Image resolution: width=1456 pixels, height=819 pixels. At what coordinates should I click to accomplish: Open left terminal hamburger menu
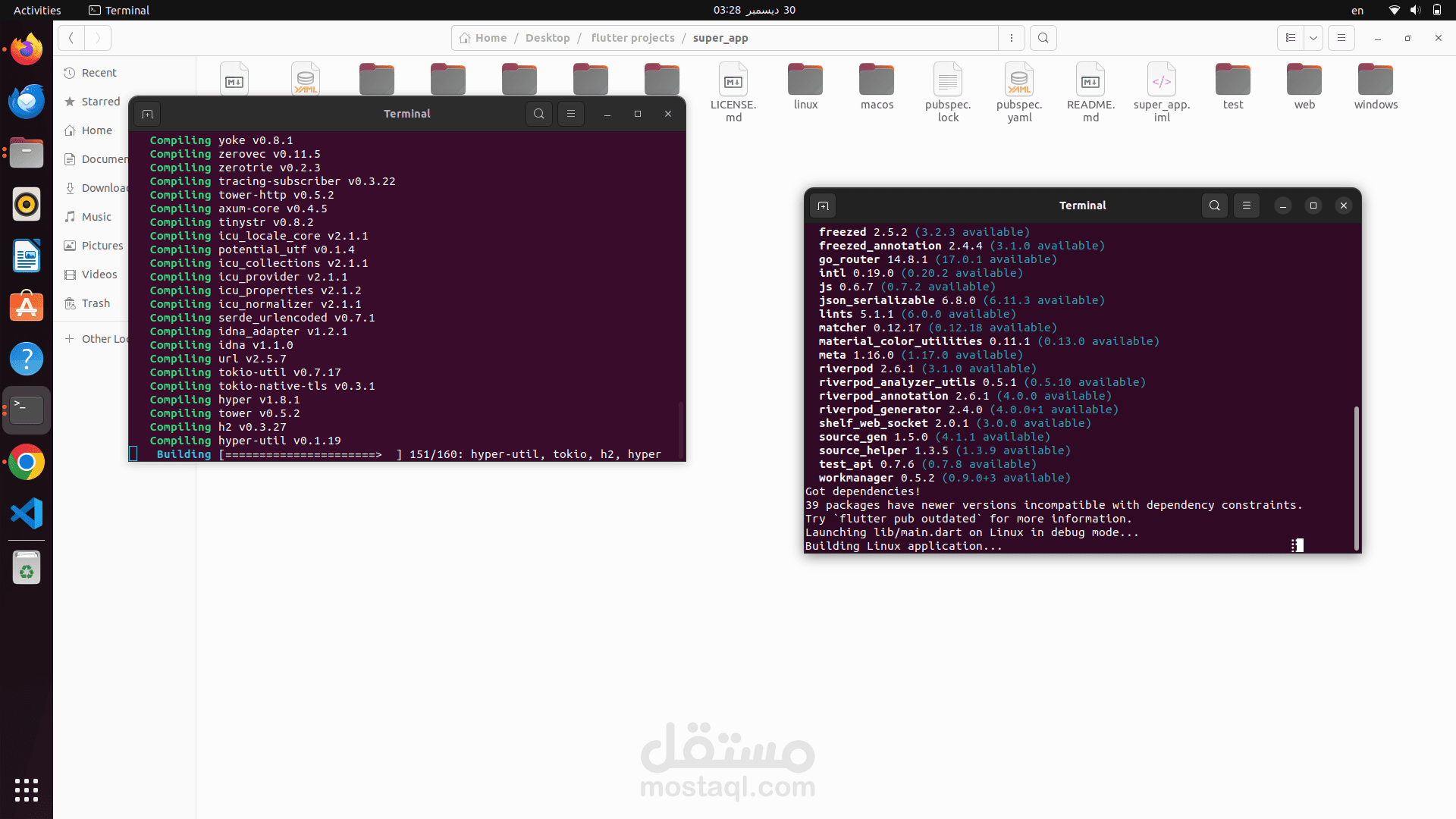570,114
